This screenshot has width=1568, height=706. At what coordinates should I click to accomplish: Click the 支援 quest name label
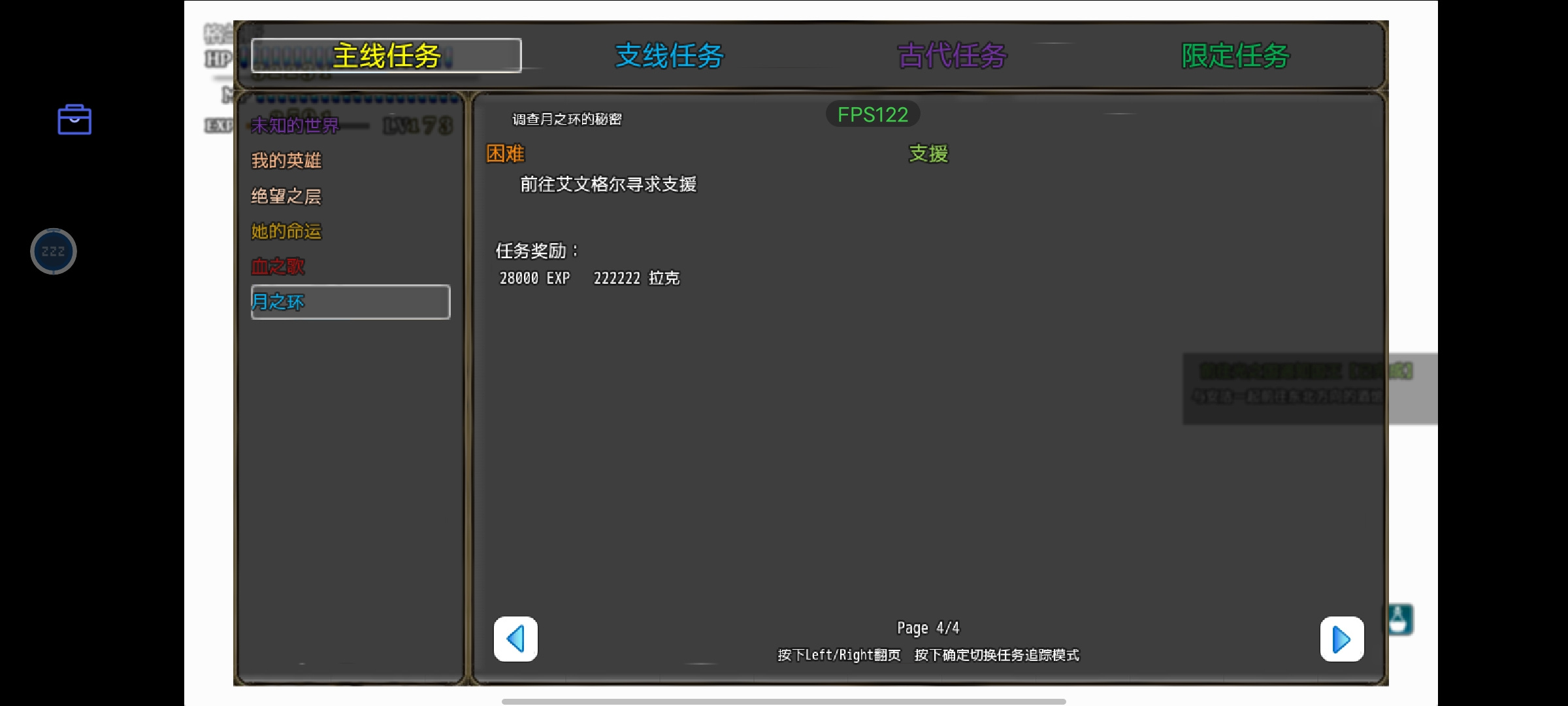(x=928, y=154)
